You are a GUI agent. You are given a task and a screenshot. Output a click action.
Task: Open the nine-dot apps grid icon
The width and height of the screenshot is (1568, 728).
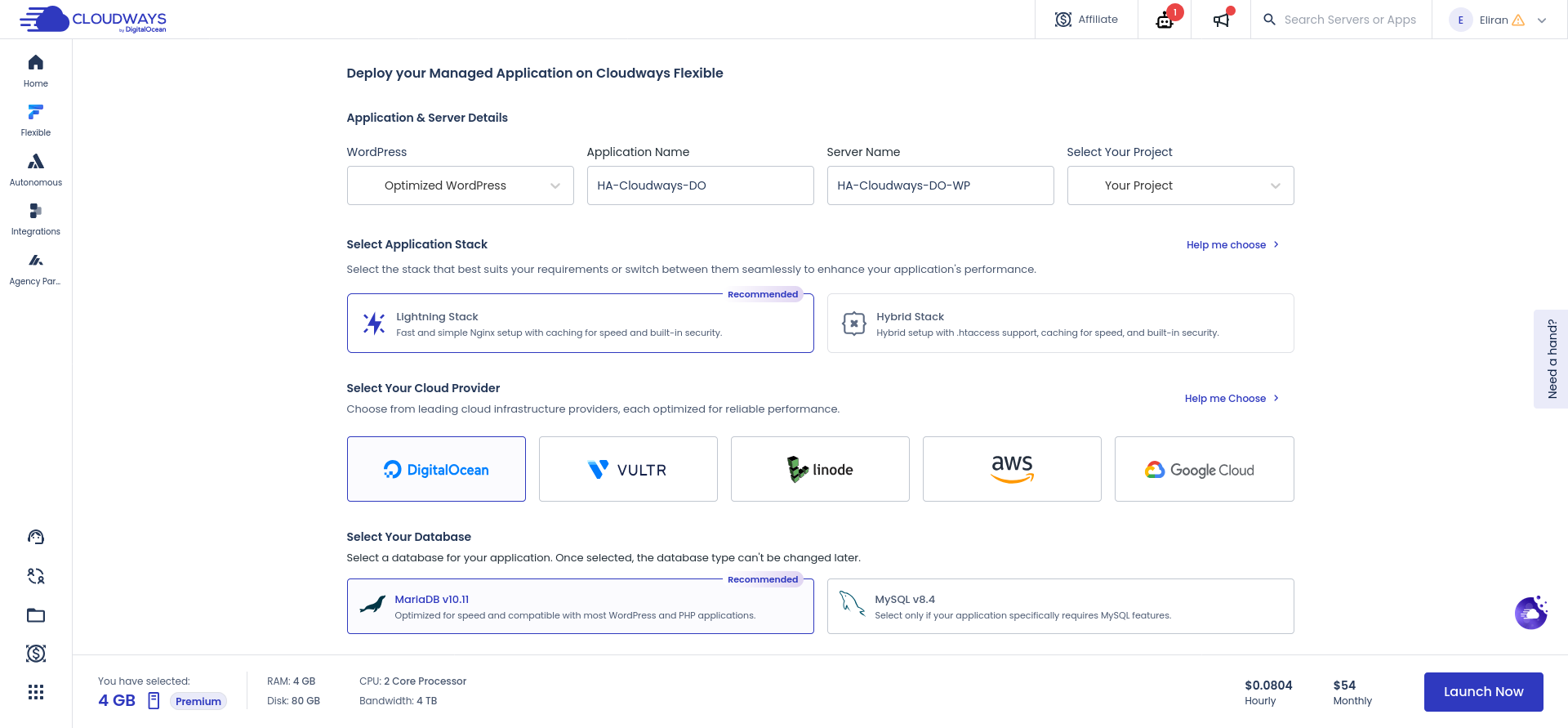click(x=36, y=693)
